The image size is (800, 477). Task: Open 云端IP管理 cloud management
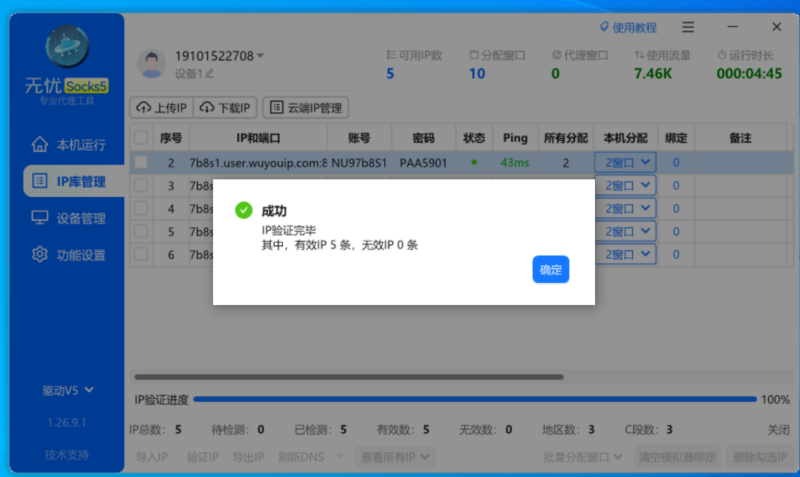pyautogui.click(x=306, y=108)
